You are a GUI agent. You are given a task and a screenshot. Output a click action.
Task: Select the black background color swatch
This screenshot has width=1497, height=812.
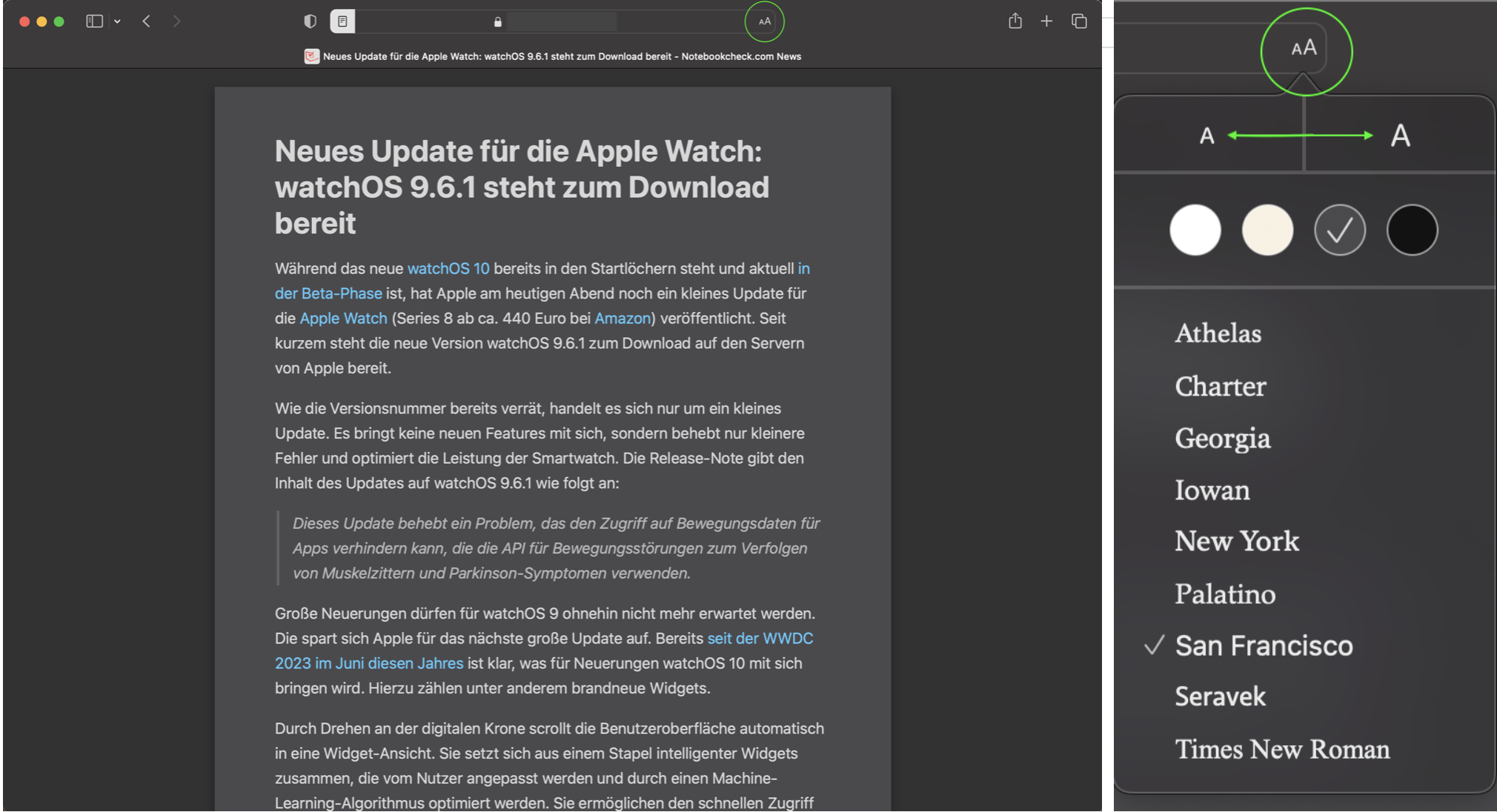click(x=1412, y=230)
